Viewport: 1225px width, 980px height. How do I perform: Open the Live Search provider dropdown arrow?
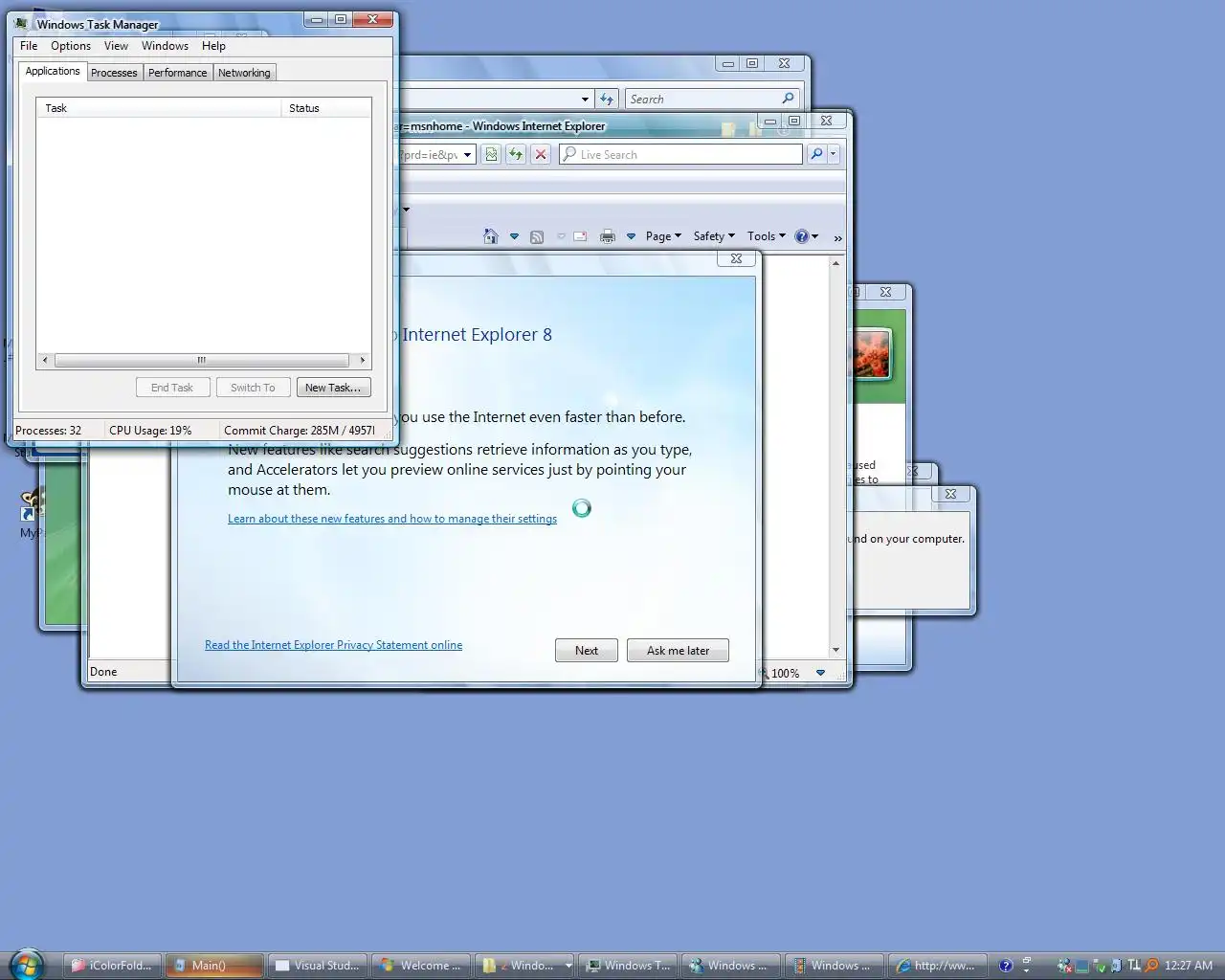(834, 154)
